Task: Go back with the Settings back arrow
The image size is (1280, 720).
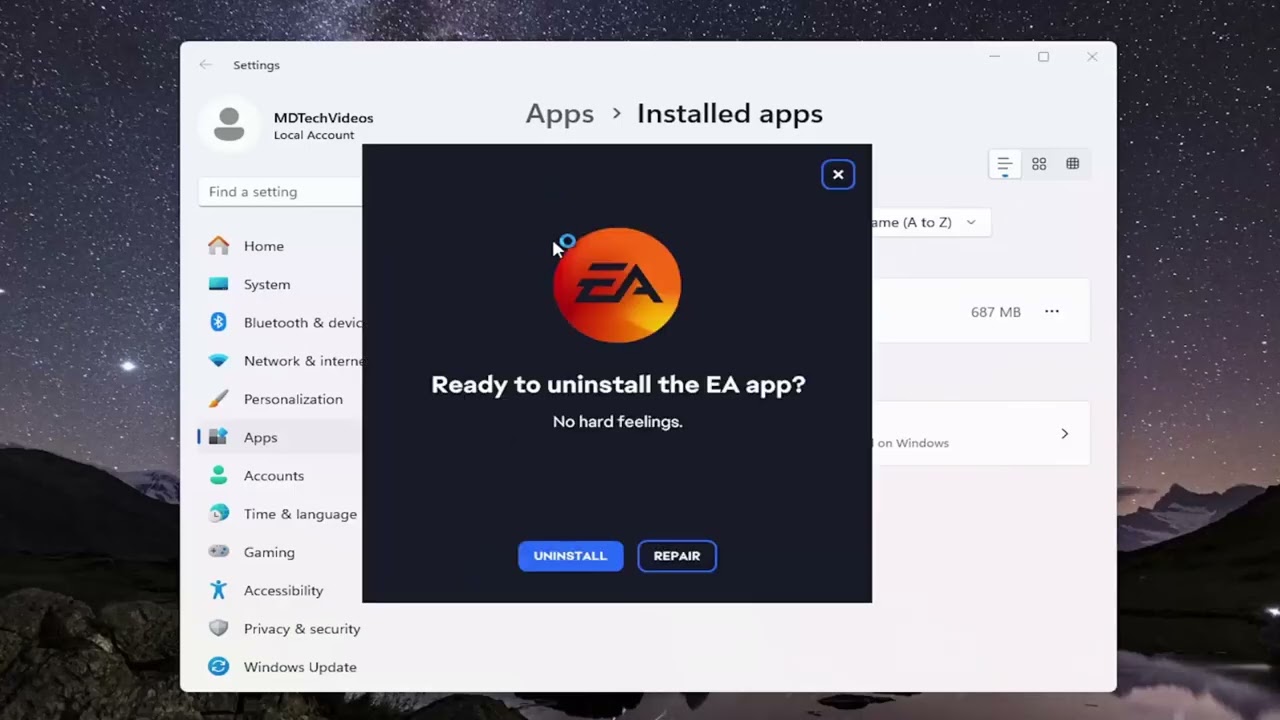Action: (x=205, y=65)
